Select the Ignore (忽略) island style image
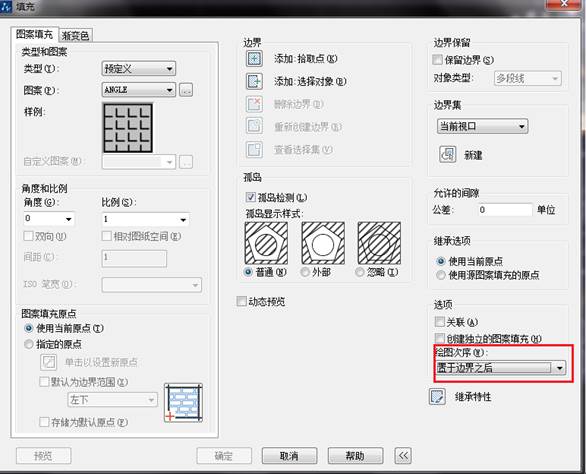The image size is (586, 474). 379,243
